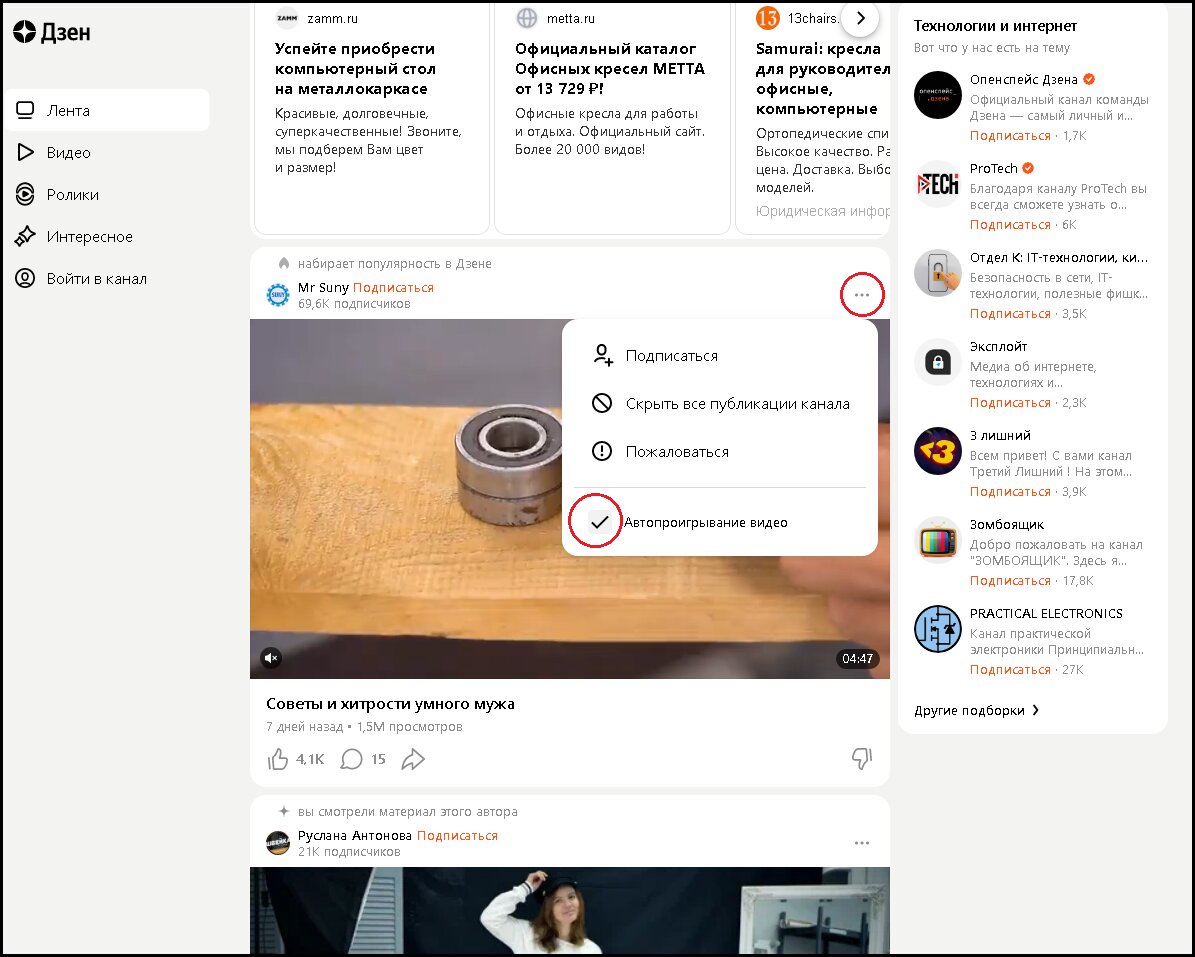Click the Дзен logo
Image resolution: width=1195 pixels, height=957 pixels.
point(52,32)
